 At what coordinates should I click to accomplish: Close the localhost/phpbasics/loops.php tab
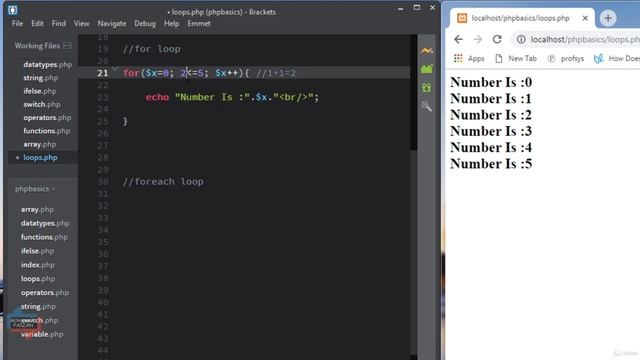[585, 18]
